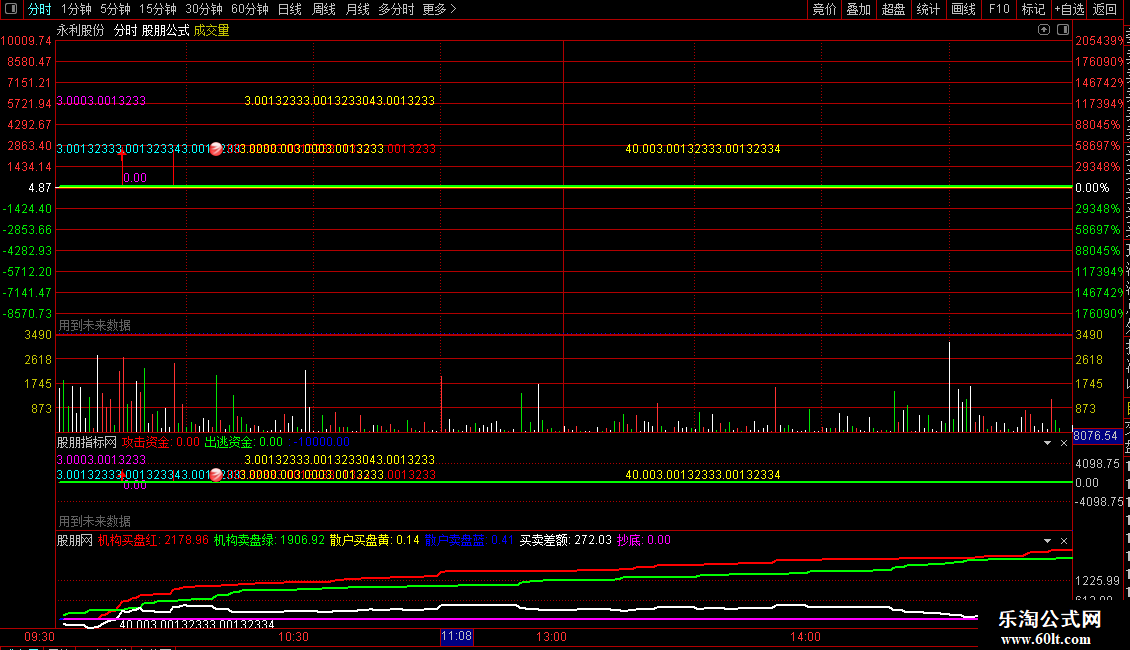Close the 股朋网 indicator panel
The image size is (1130, 650).
tap(1064, 541)
